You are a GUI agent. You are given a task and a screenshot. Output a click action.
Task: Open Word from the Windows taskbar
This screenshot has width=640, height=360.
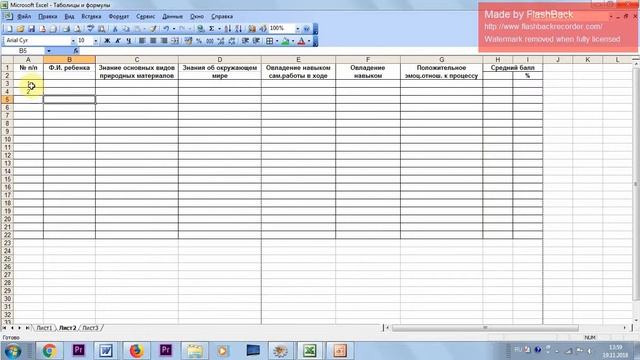coord(106,351)
